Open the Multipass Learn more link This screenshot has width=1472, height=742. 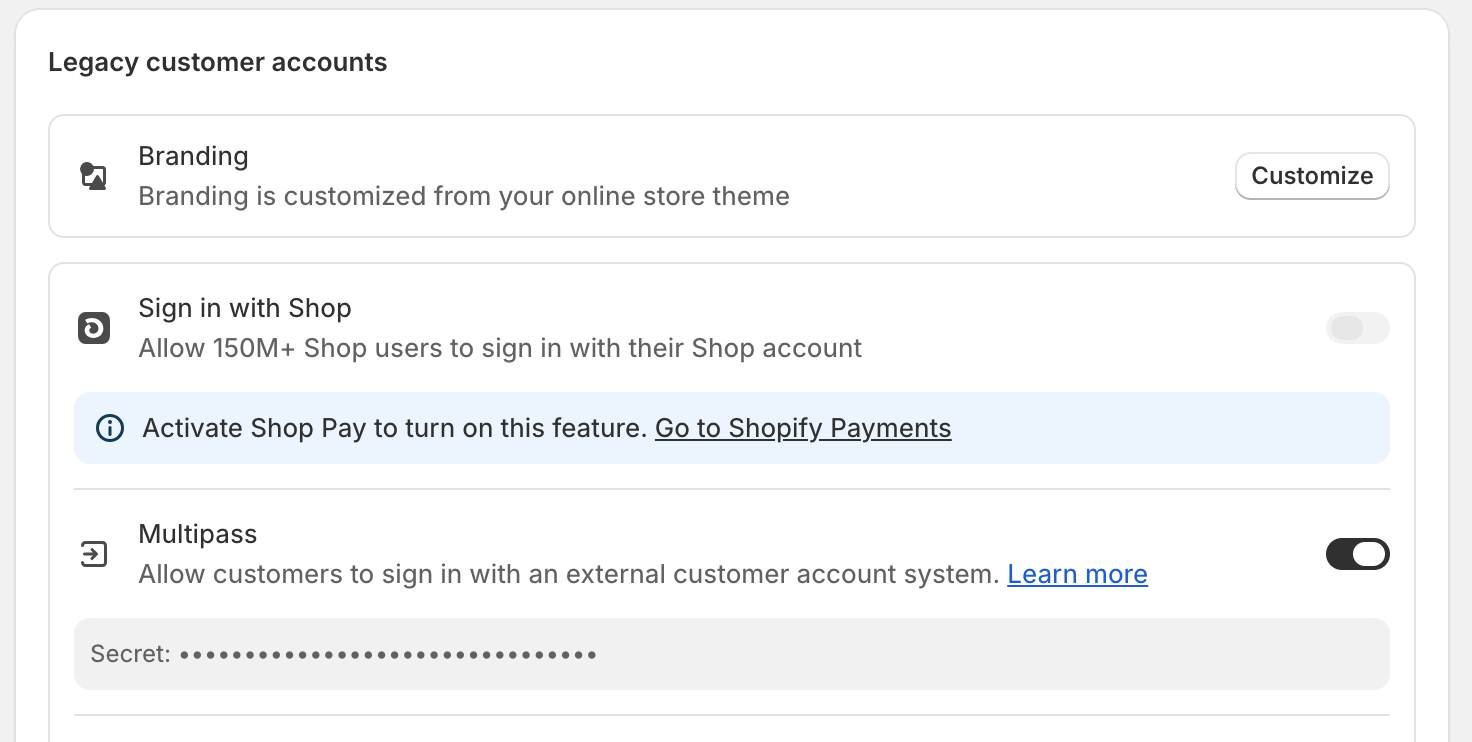pos(1077,574)
